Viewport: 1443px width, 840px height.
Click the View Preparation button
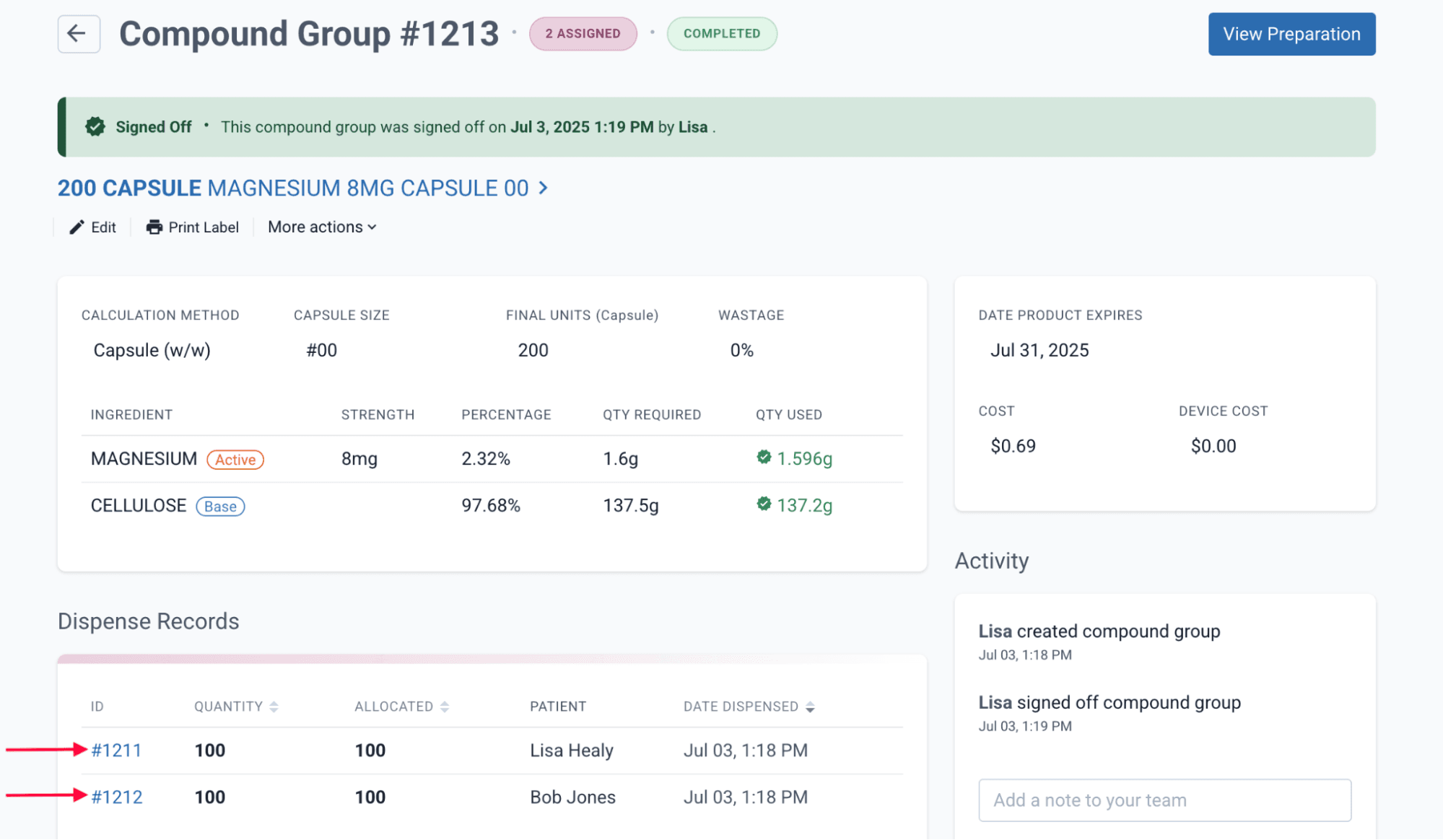click(1291, 34)
